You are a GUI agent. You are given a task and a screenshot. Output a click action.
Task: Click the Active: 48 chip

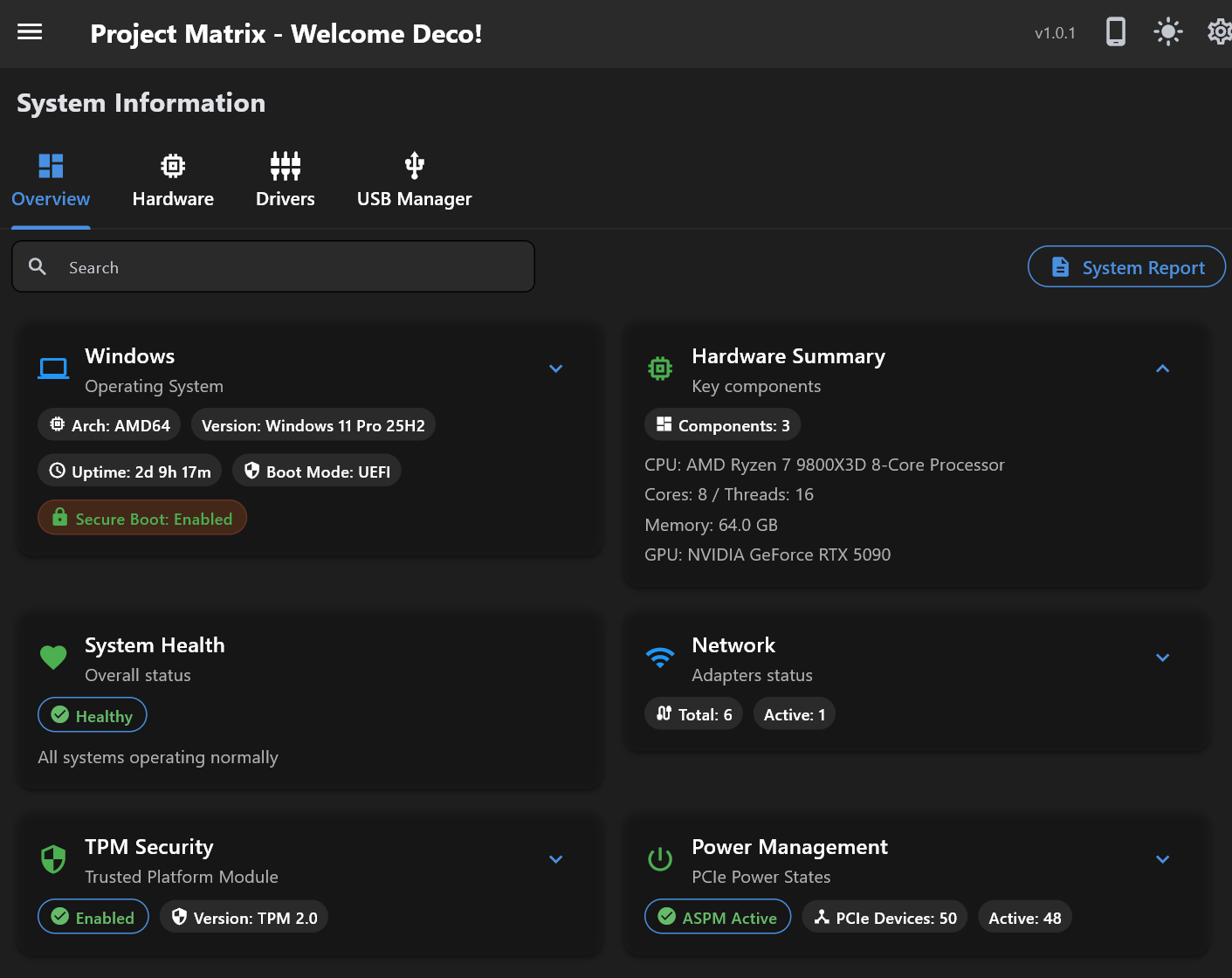pos(1025,917)
